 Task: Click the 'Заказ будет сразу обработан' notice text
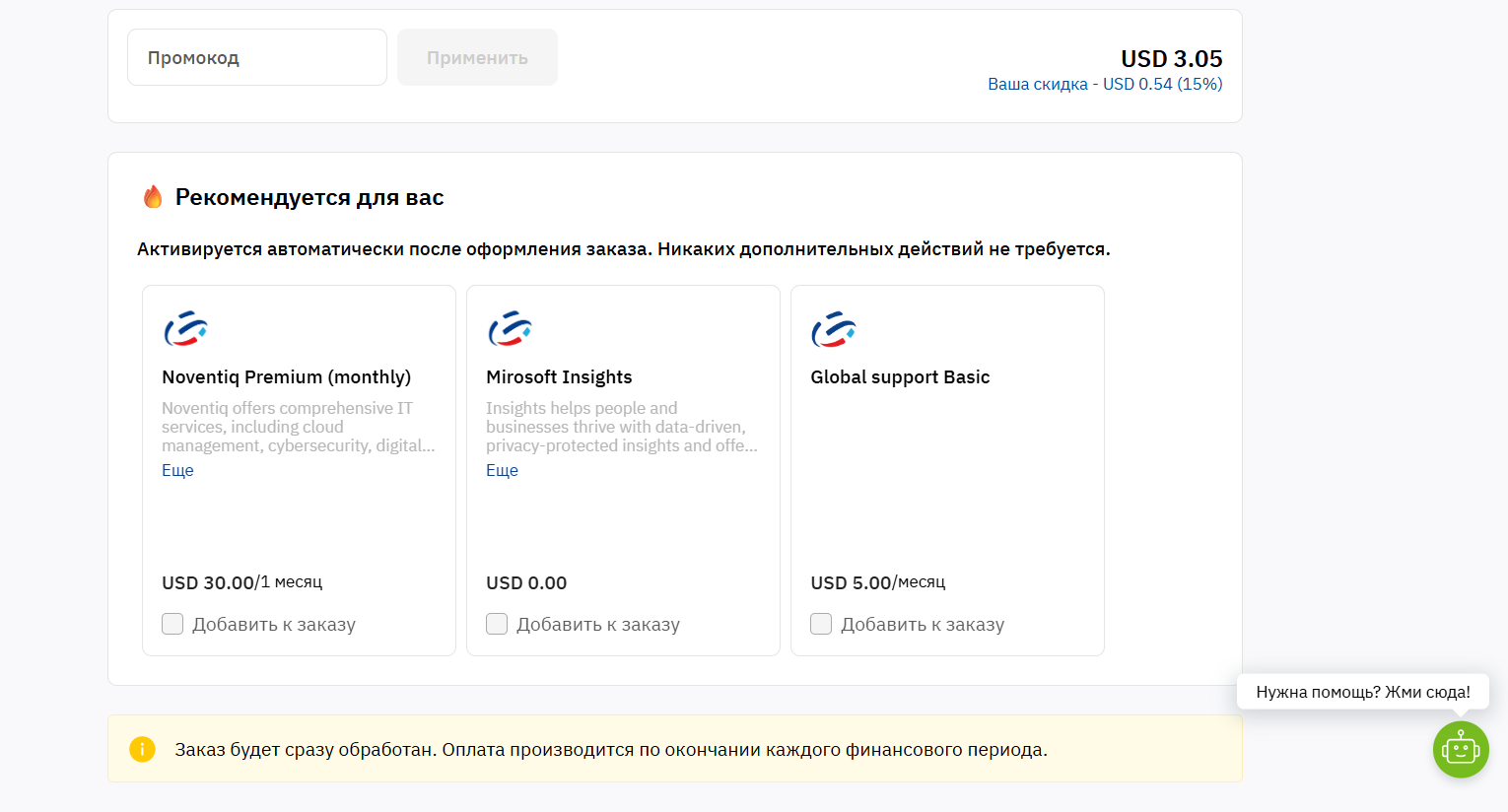point(611,749)
